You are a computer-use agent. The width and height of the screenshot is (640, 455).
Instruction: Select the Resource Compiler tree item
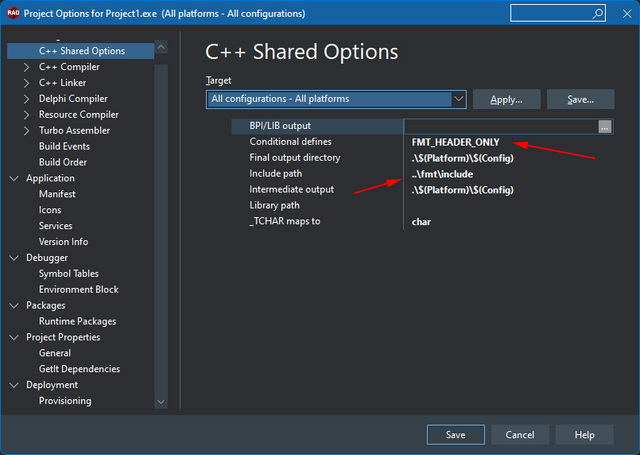(x=78, y=115)
